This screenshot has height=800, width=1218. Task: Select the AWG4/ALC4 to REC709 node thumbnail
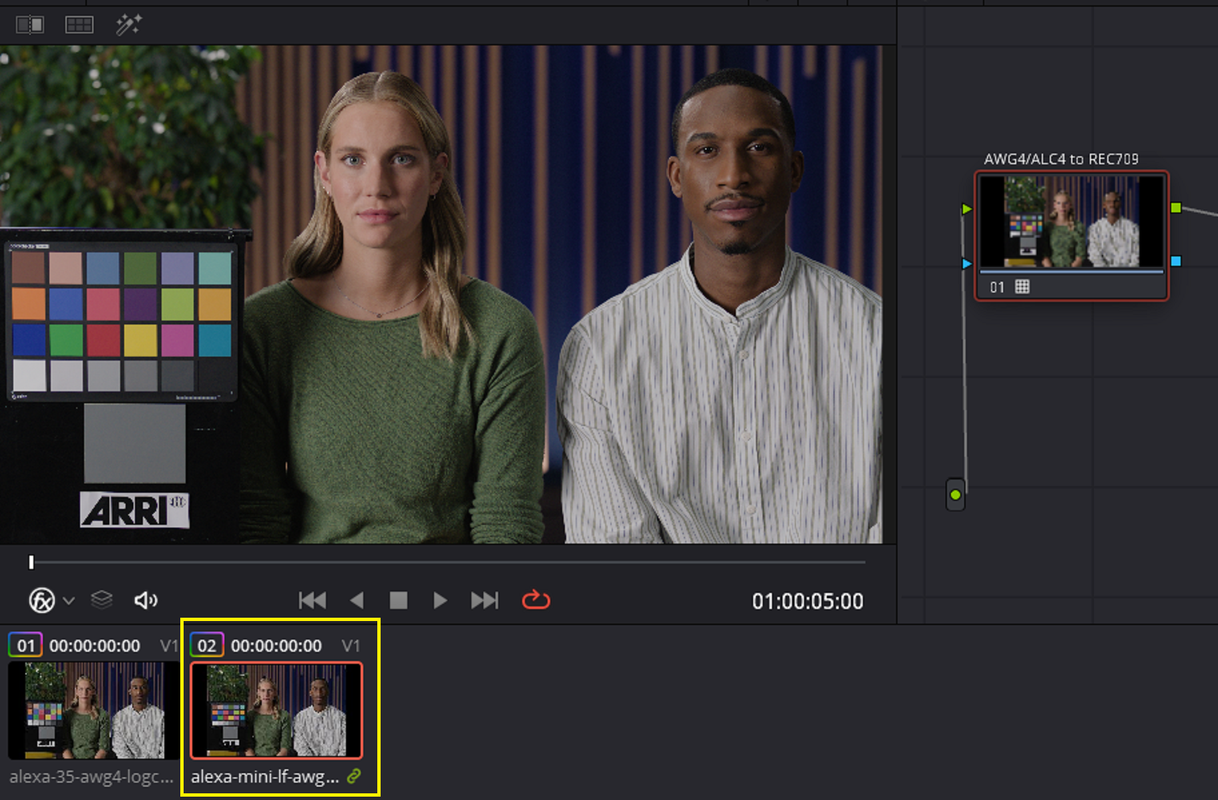click(1072, 222)
